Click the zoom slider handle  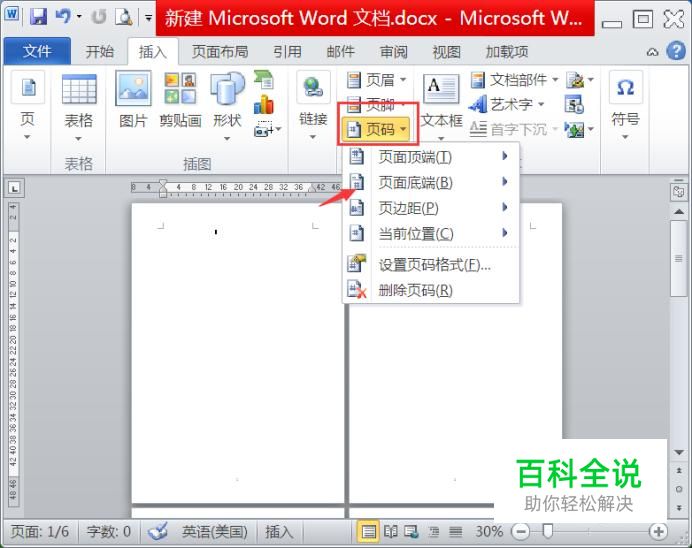pos(548,531)
